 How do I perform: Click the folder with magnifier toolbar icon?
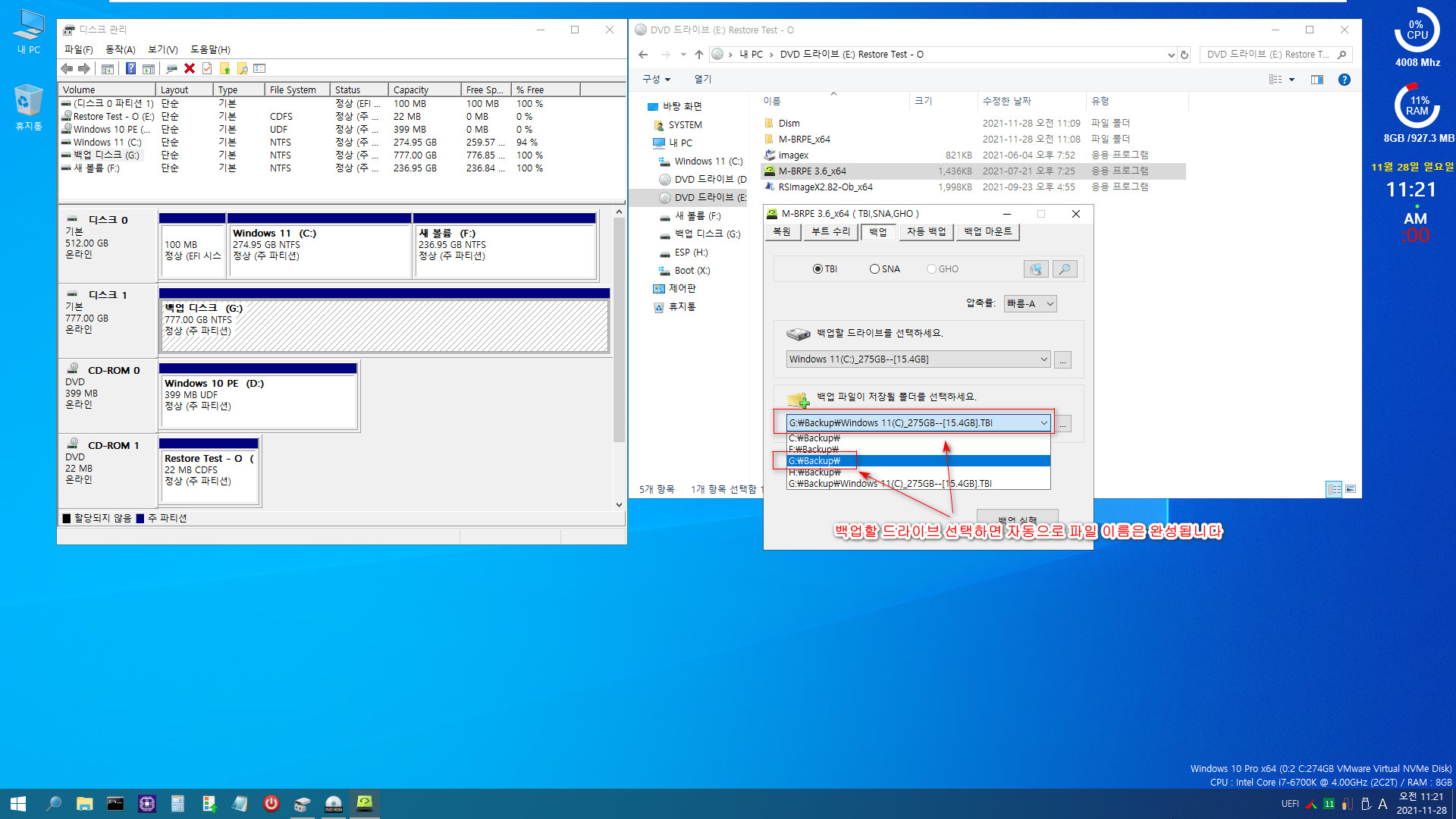point(243,69)
